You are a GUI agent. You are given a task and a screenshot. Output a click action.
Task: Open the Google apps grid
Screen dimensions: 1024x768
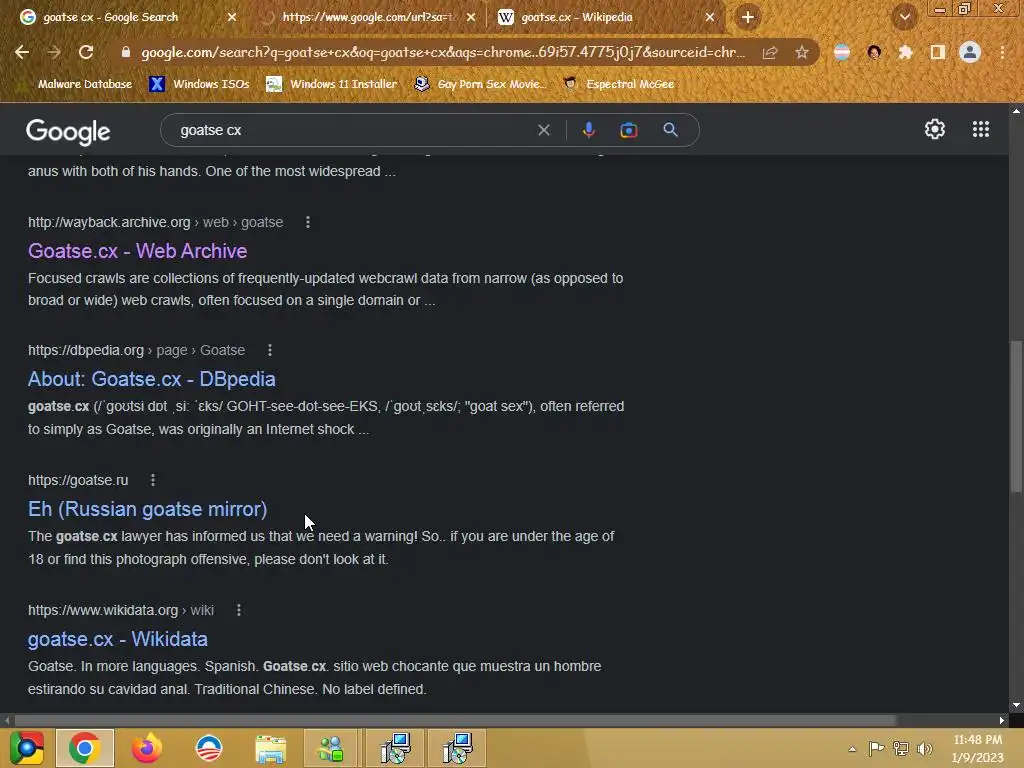point(980,129)
